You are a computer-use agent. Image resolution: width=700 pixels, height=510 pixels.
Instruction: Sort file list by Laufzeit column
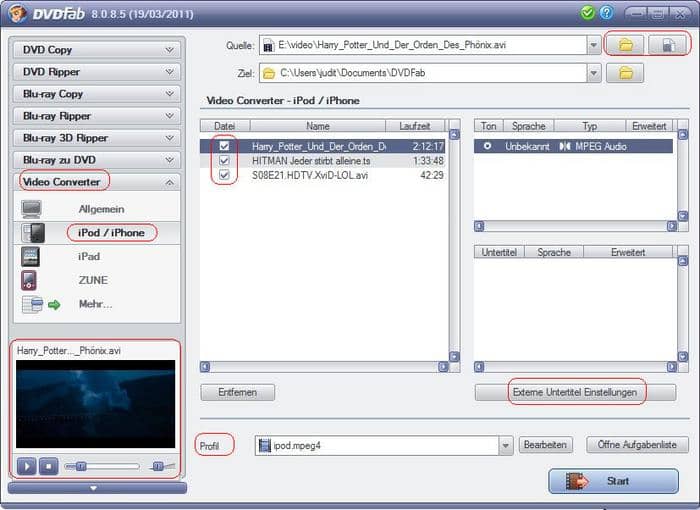(x=415, y=126)
